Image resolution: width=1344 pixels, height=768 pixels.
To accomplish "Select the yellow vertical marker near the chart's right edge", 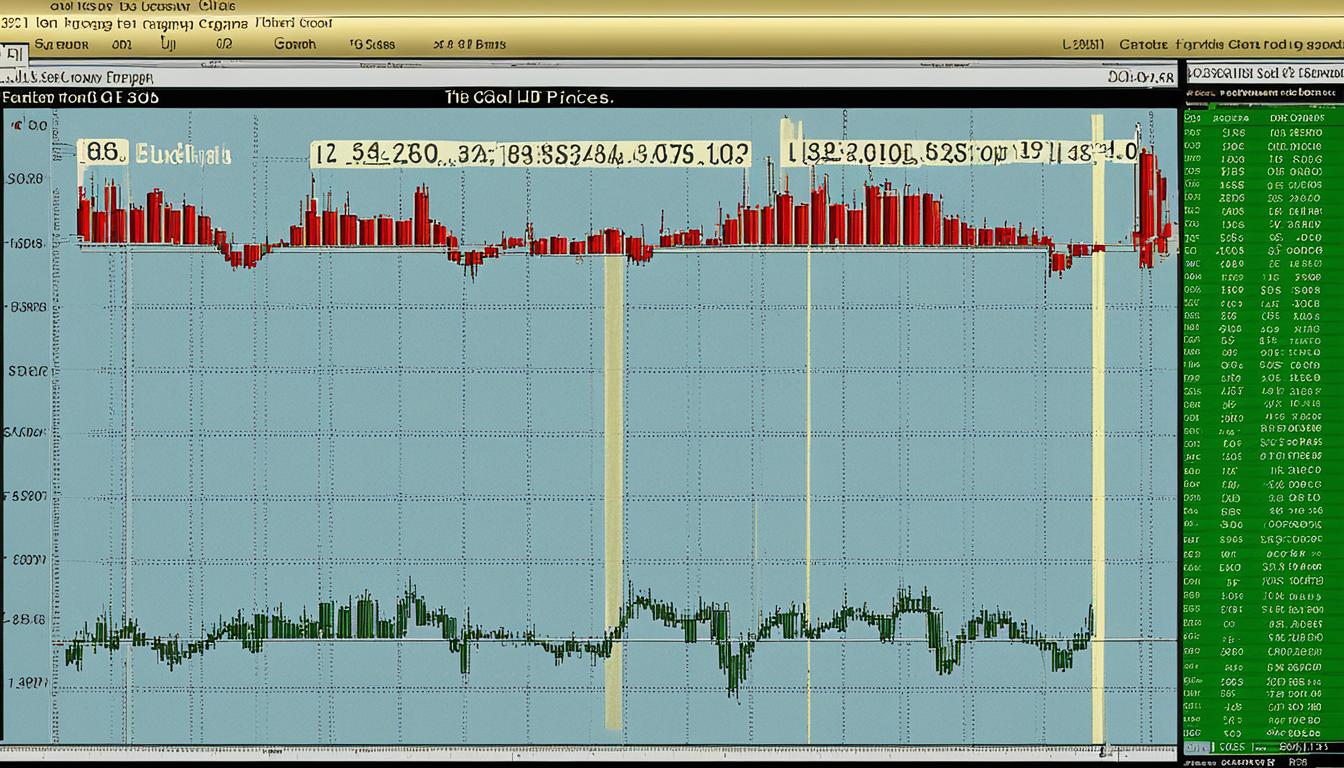I will [x=1098, y=430].
